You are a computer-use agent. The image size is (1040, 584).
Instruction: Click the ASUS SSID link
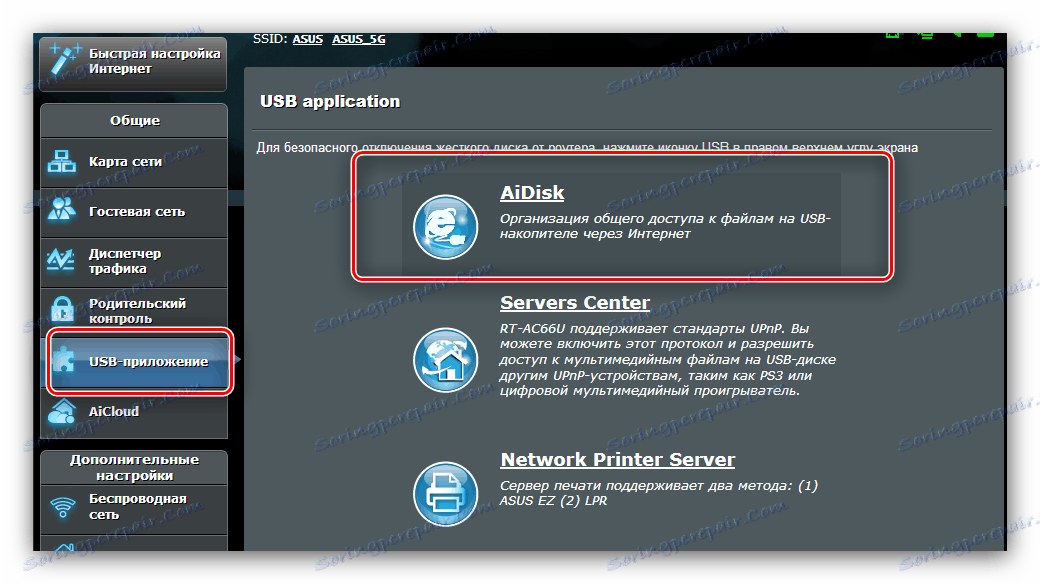[x=307, y=39]
